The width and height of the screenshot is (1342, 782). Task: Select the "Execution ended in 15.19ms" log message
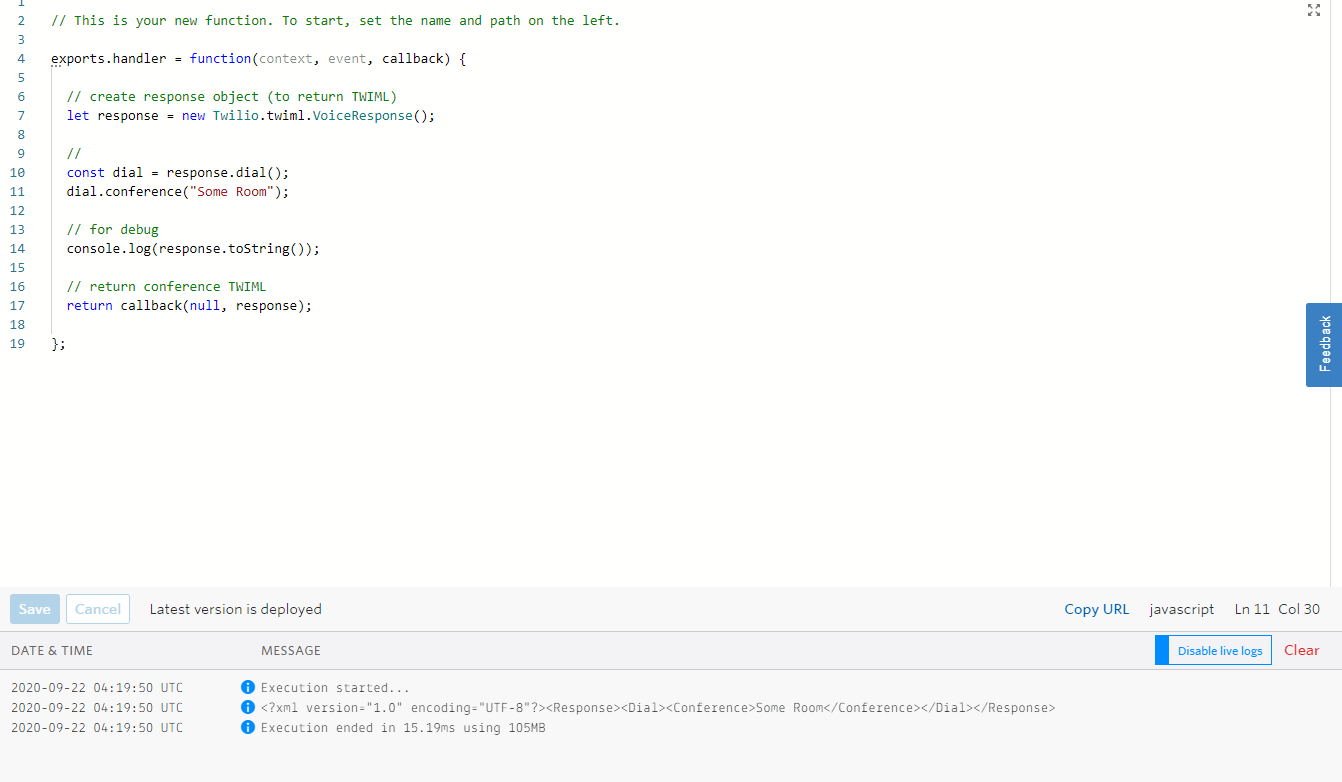[x=403, y=728]
